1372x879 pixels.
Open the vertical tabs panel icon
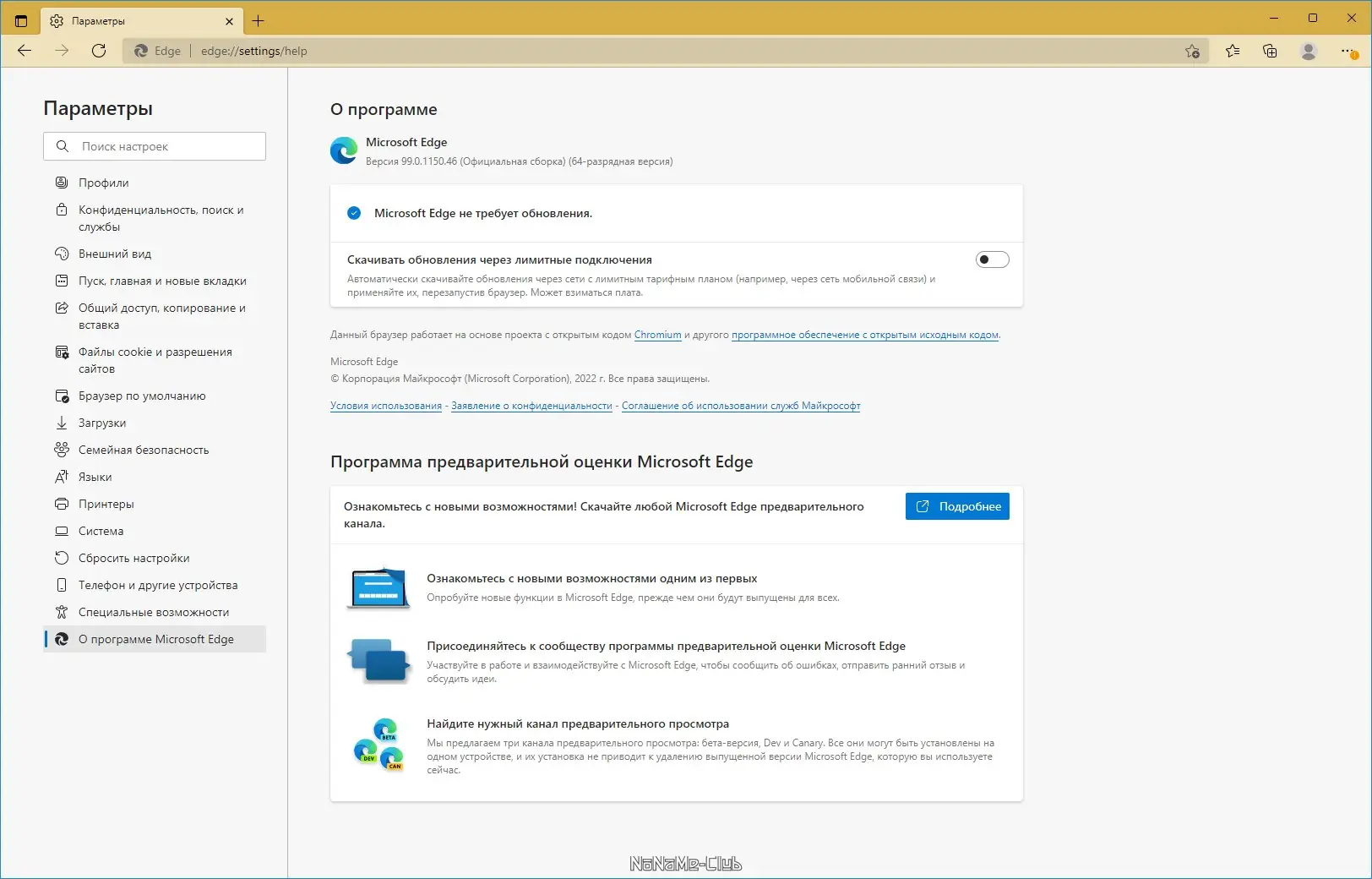[21, 21]
